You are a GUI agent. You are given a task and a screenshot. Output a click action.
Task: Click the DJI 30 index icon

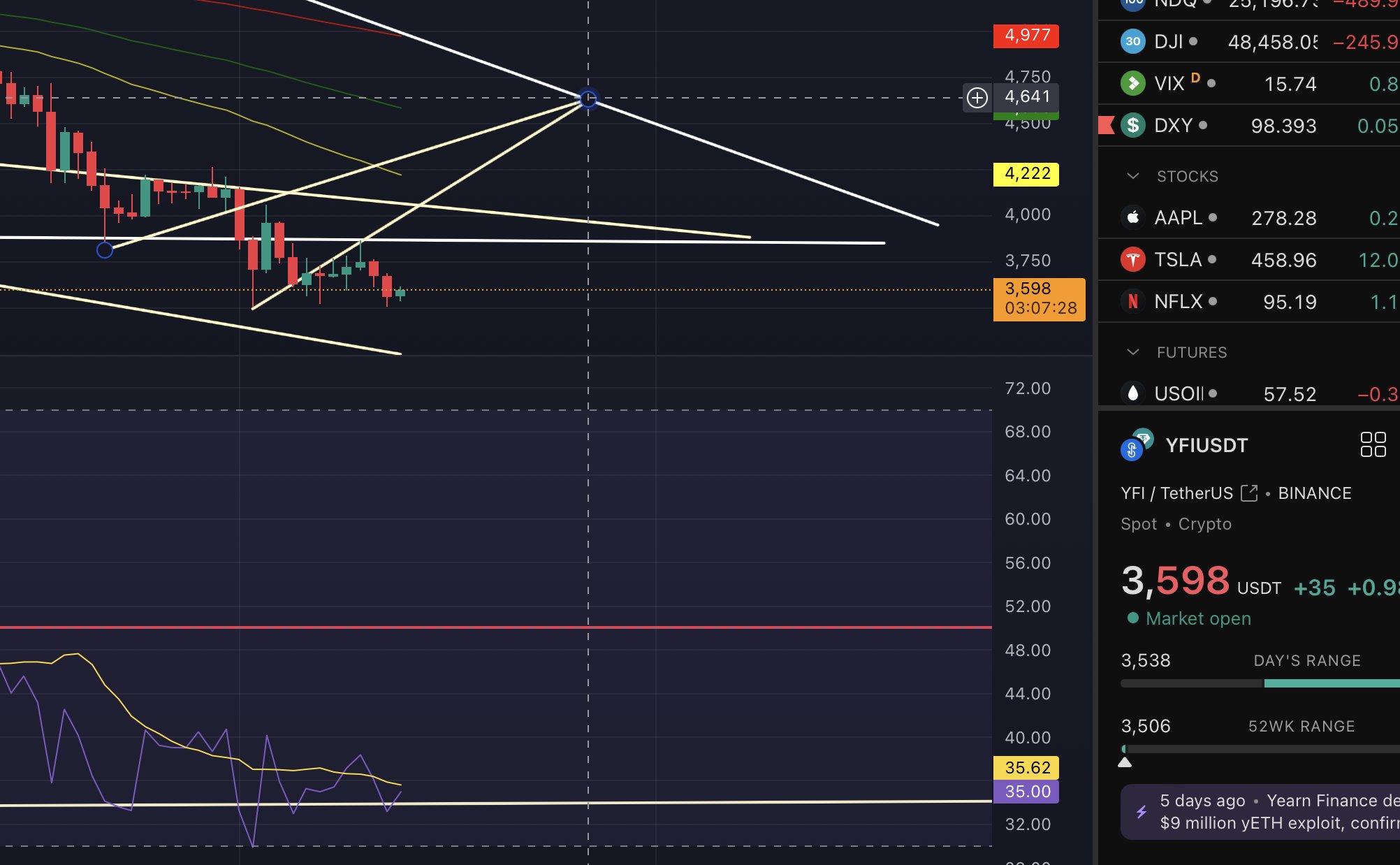[x=1132, y=41]
